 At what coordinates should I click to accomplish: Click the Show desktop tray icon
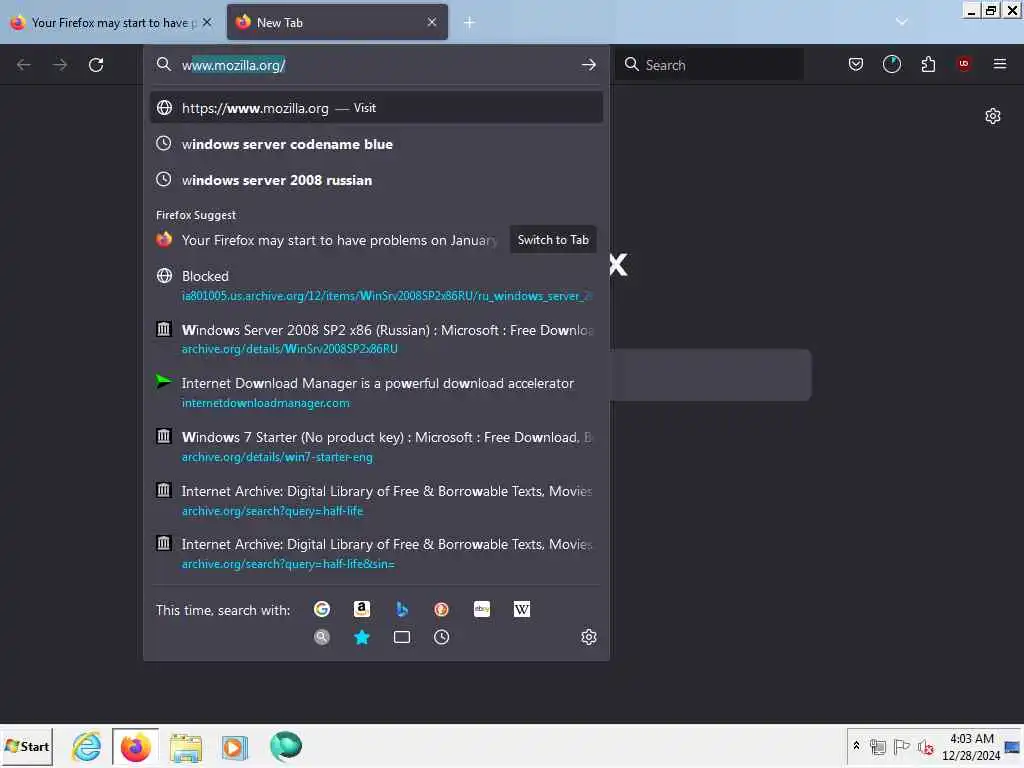point(1013,746)
